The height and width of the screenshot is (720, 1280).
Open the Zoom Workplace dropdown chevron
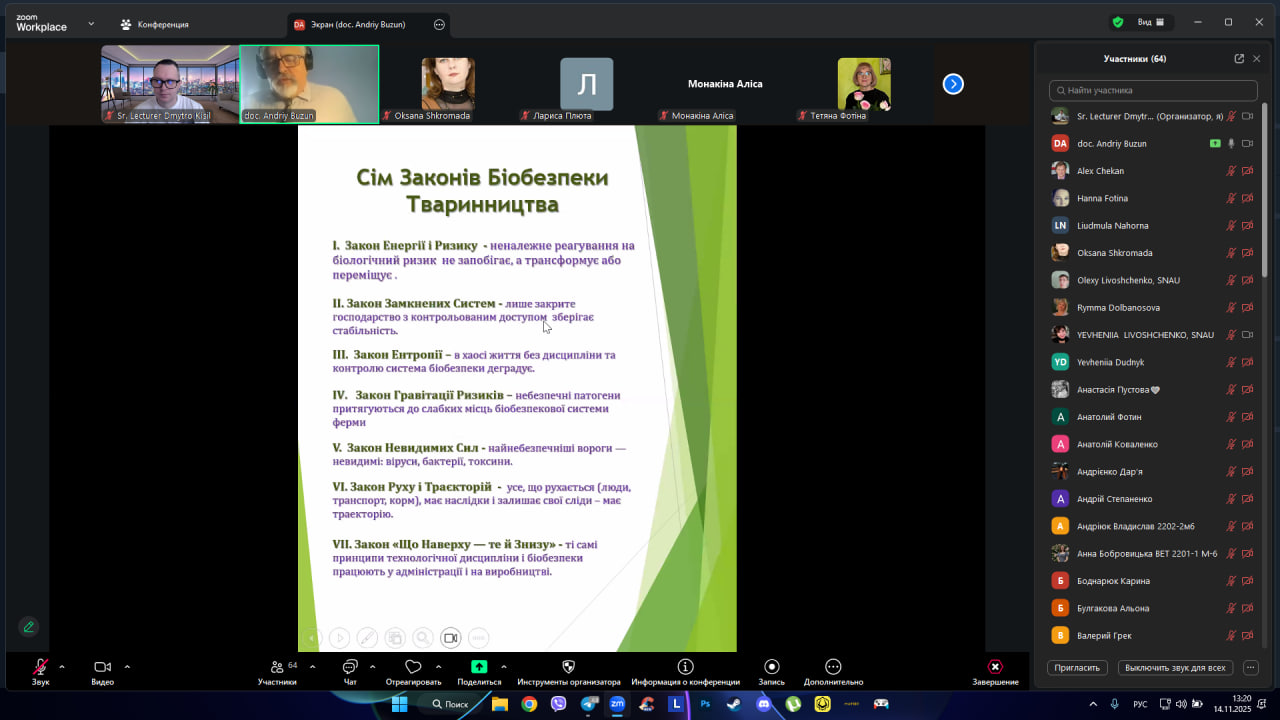91,23
